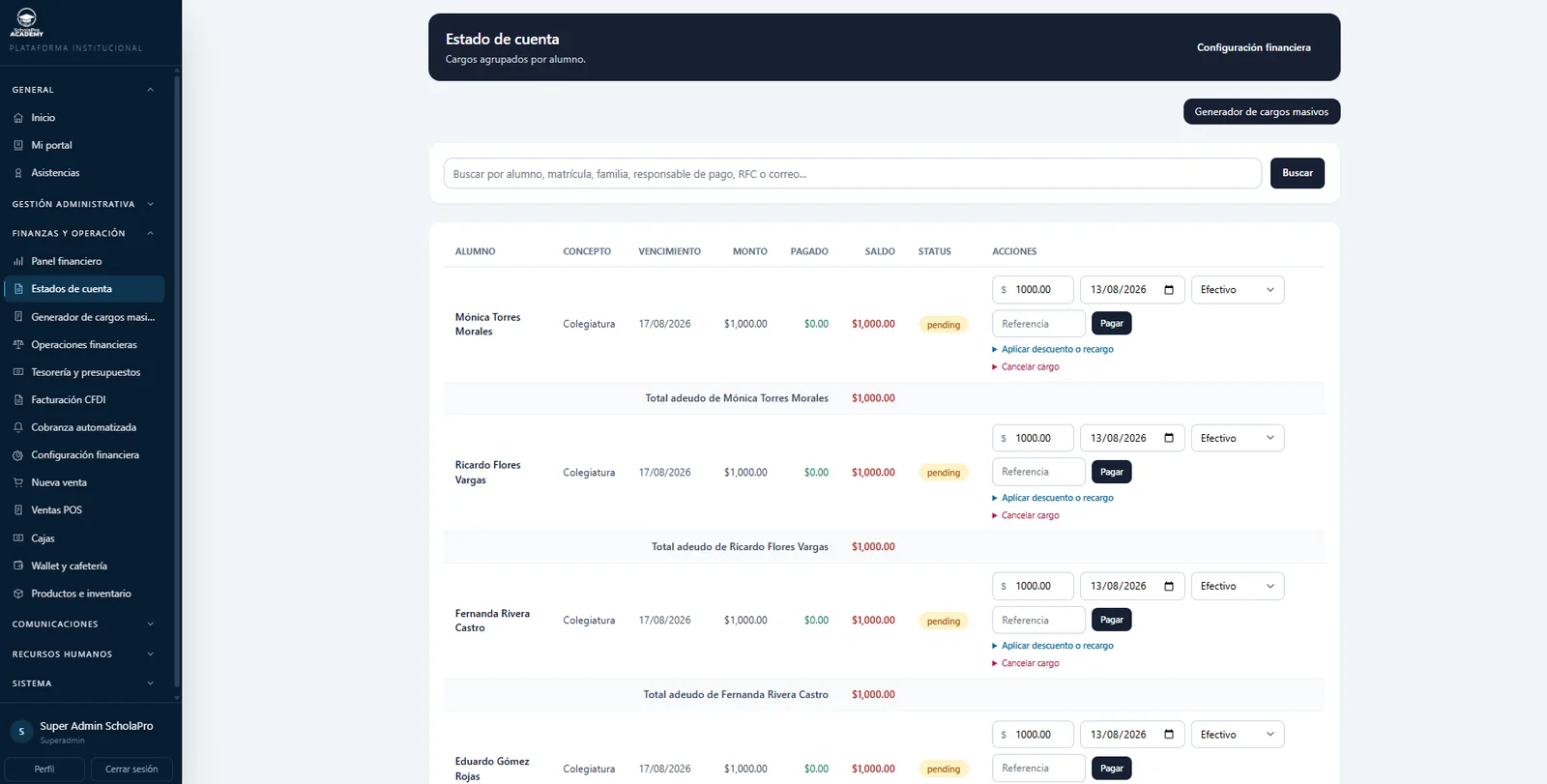Open calendar picker in Mónica Torres row
1547x784 pixels.
(1169, 290)
